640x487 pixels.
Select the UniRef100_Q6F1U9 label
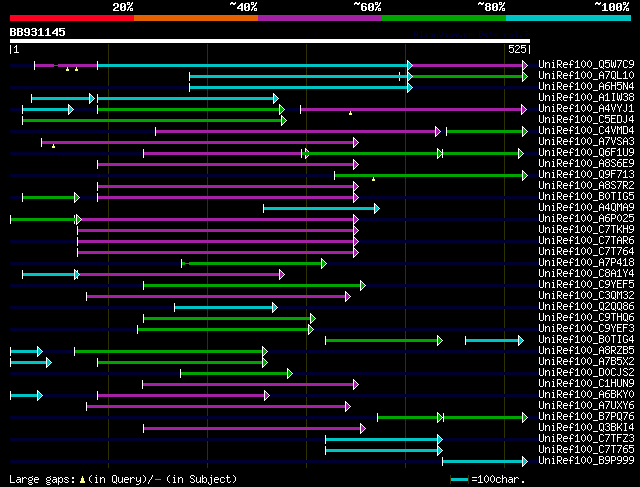pos(586,153)
